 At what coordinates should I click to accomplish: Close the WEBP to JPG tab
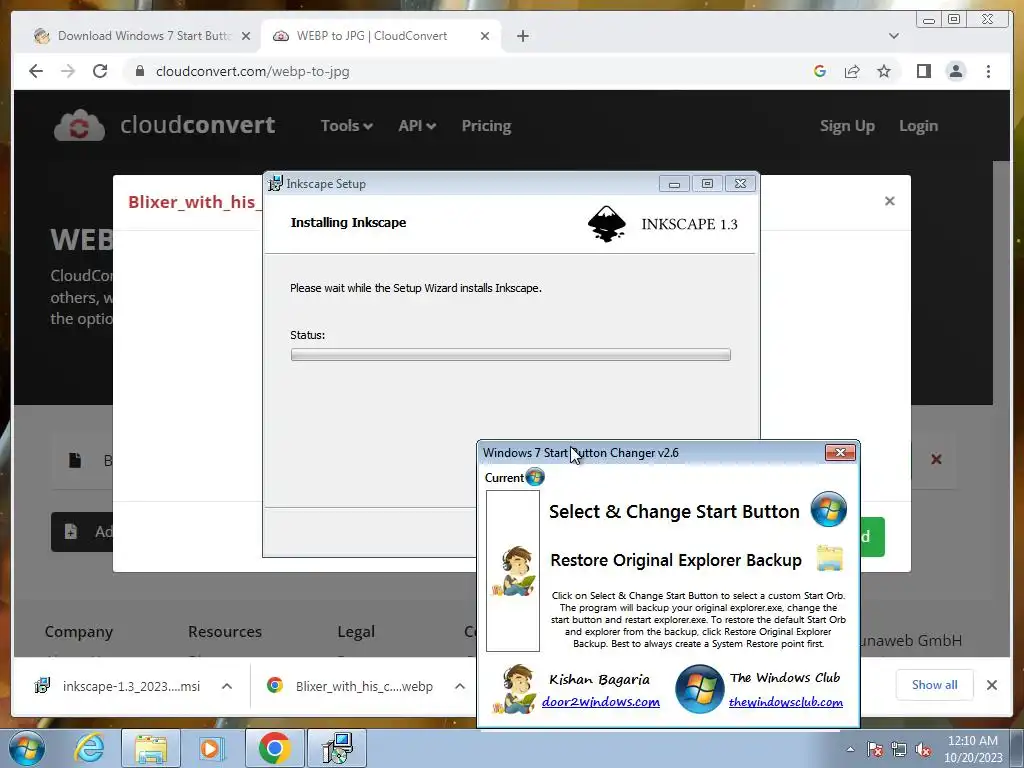[x=485, y=36]
